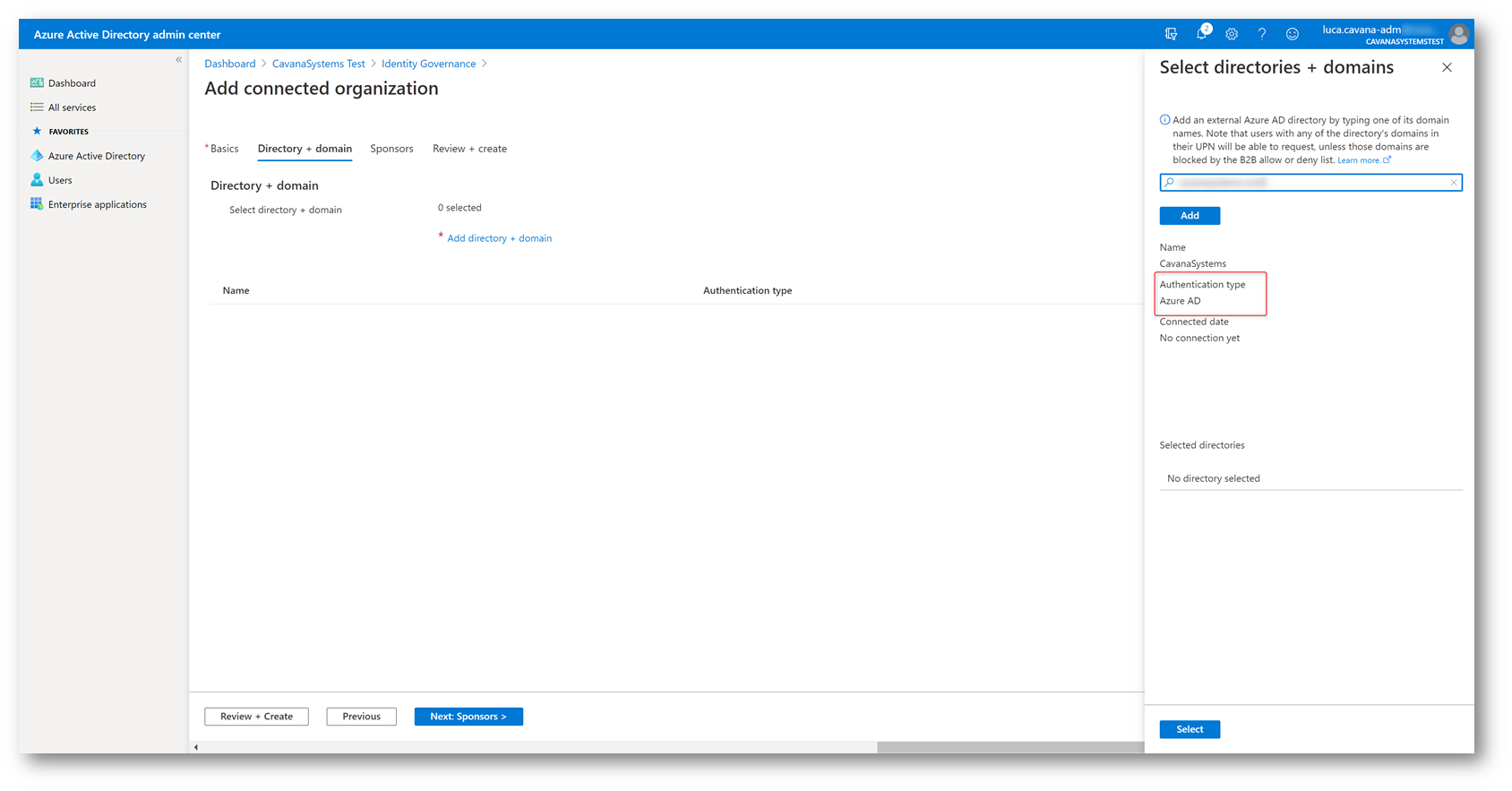The height and width of the screenshot is (791, 1512).
Task: Click Azure Active Directory admin center title
Action: (x=127, y=35)
